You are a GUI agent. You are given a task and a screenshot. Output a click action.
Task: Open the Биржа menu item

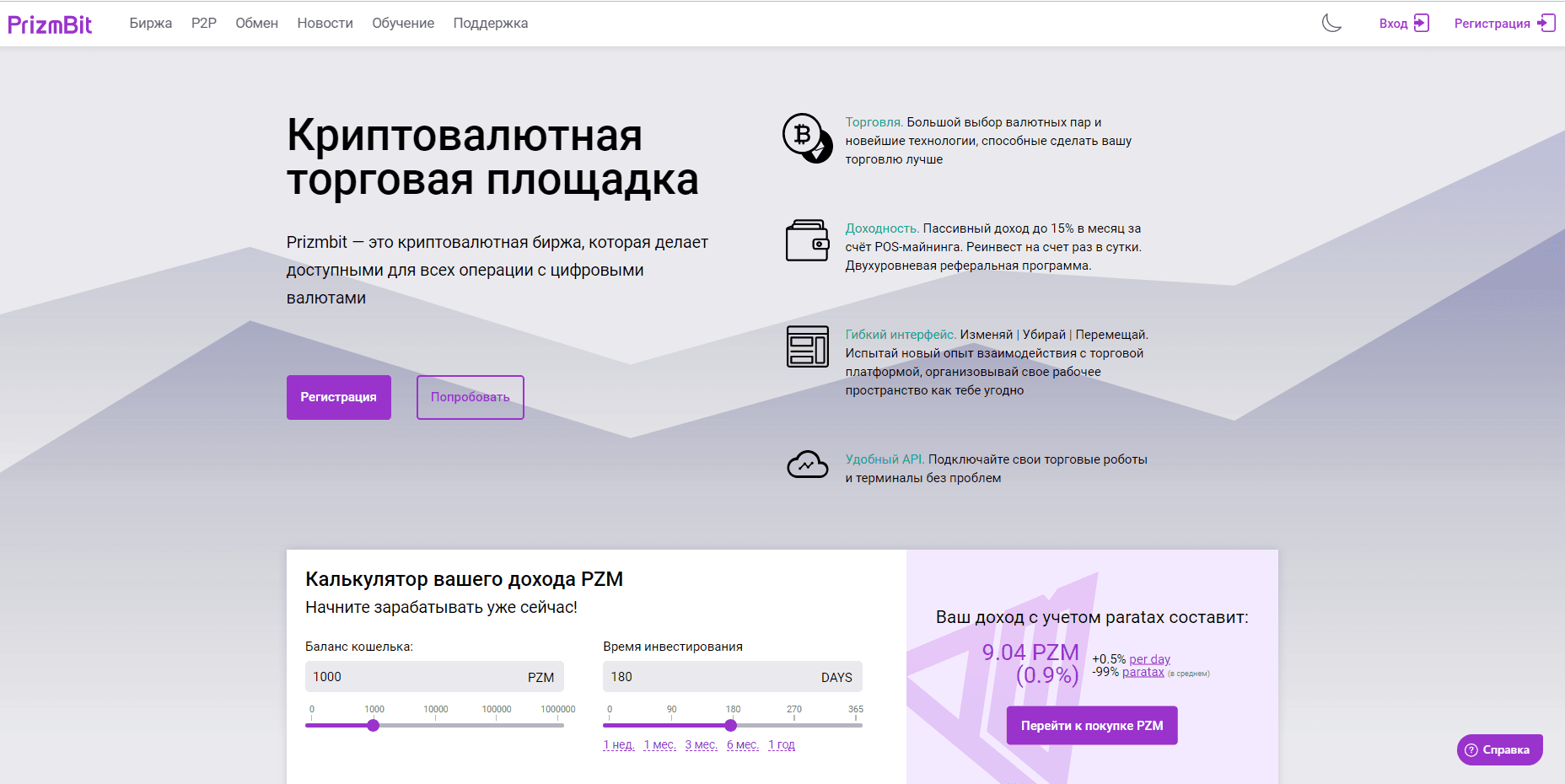pyautogui.click(x=151, y=24)
